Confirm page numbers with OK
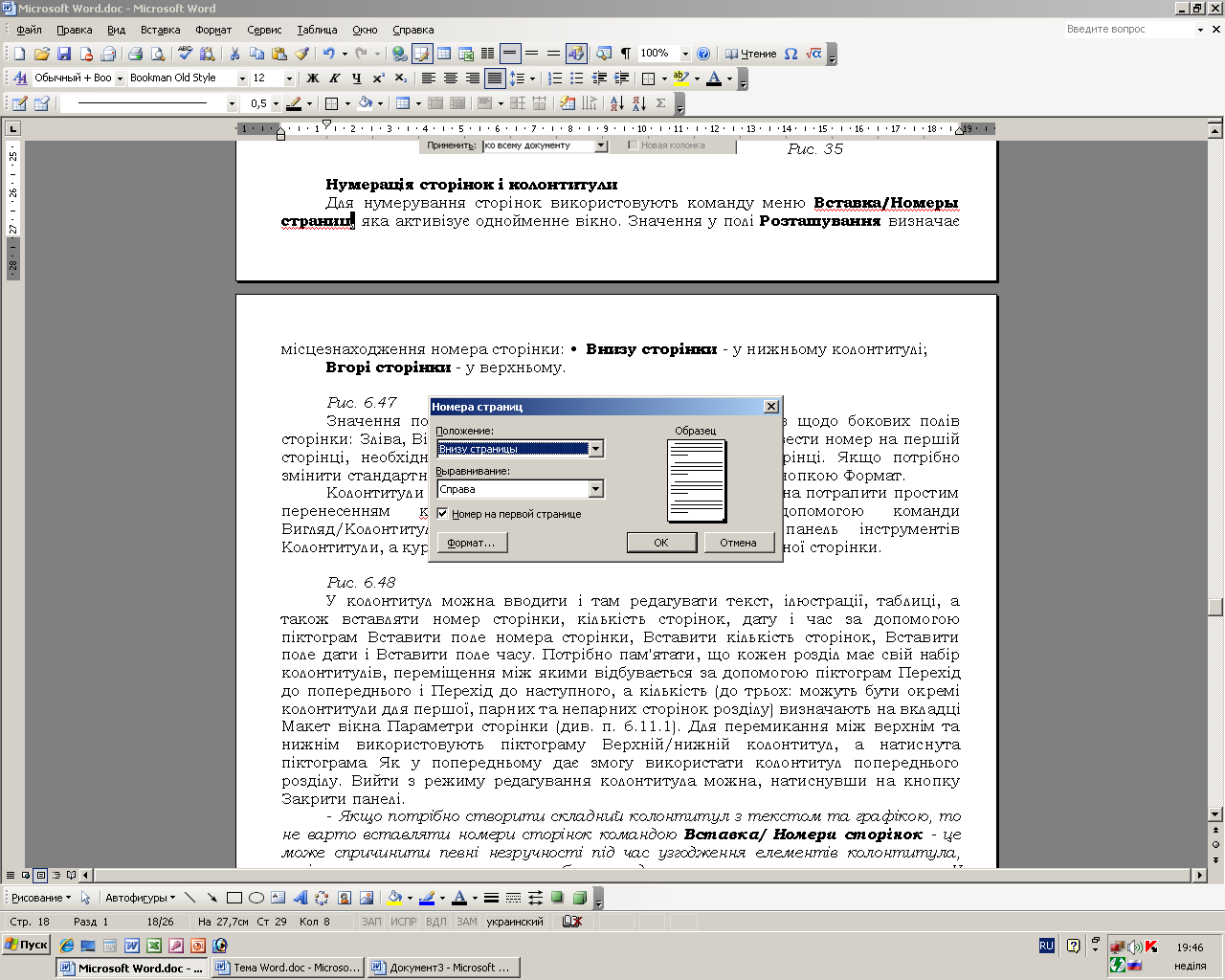Screen dimensions: 1225x980 (661, 543)
